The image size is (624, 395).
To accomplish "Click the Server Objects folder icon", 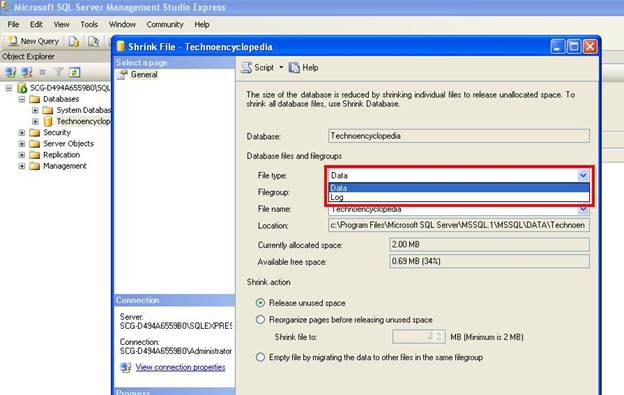I will tap(35, 144).
